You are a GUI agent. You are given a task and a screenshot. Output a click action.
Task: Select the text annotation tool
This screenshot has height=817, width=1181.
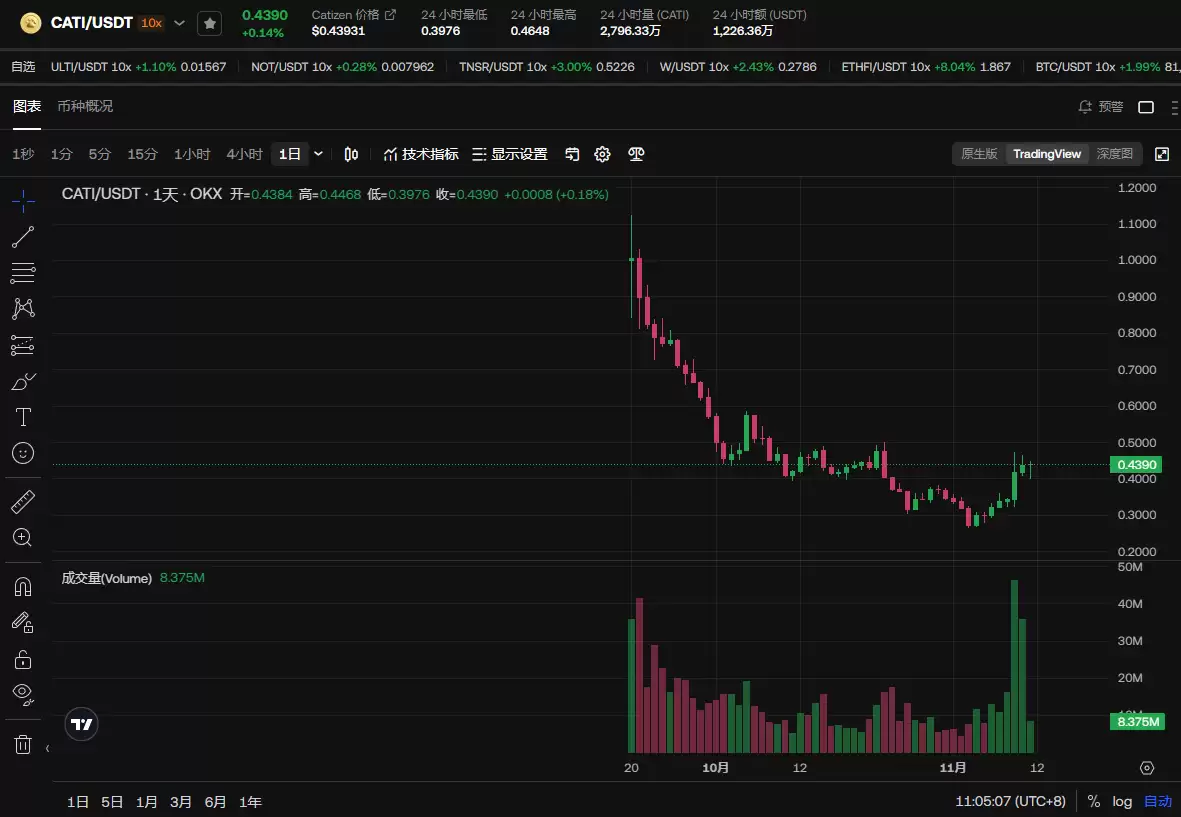pyautogui.click(x=23, y=417)
